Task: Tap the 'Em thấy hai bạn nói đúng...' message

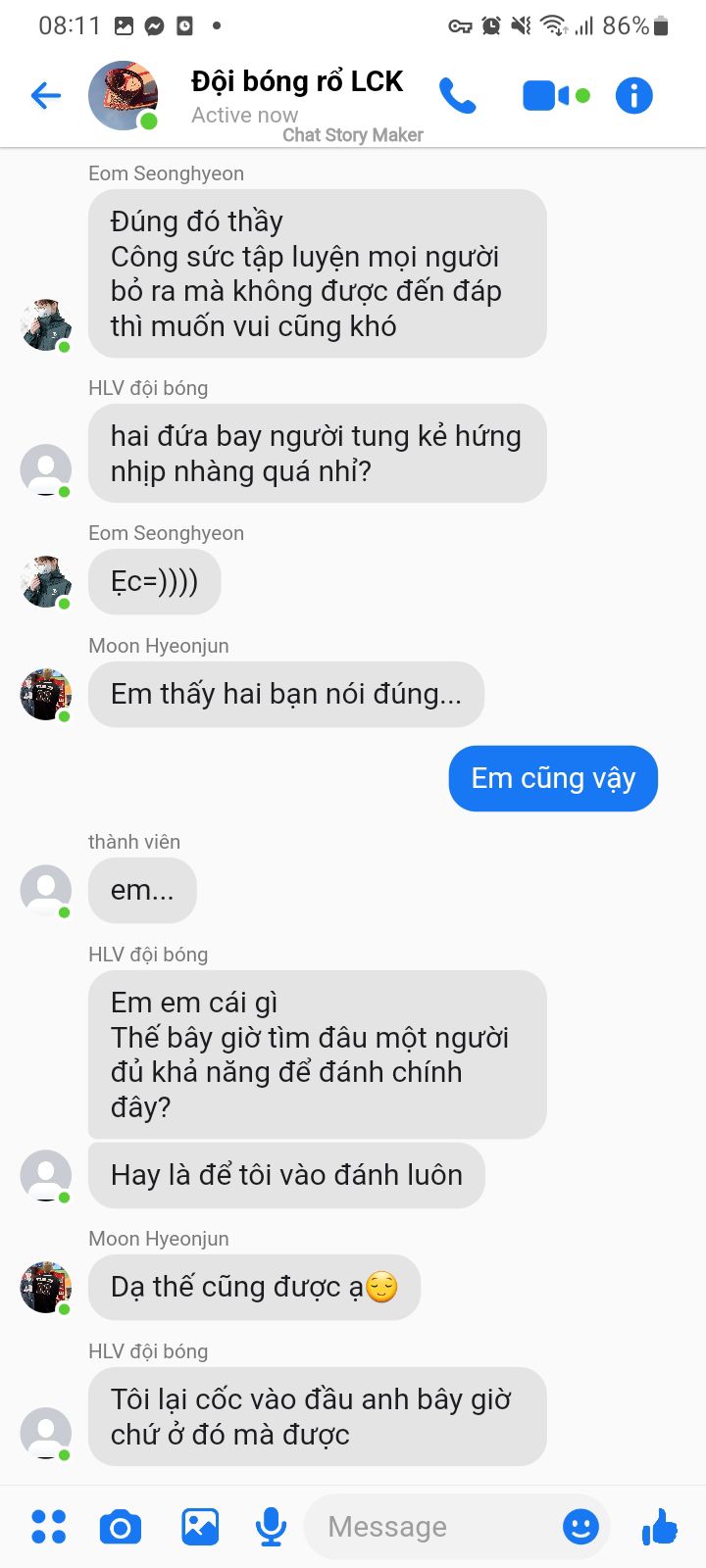Action: tap(286, 695)
